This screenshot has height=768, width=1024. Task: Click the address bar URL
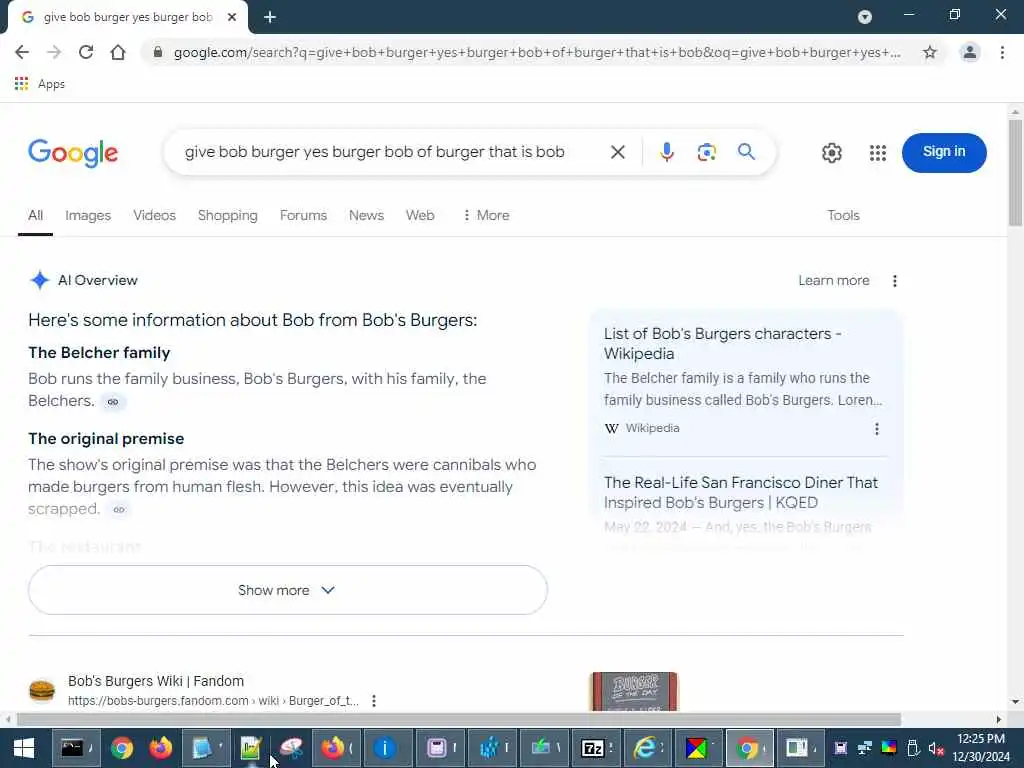point(537,52)
